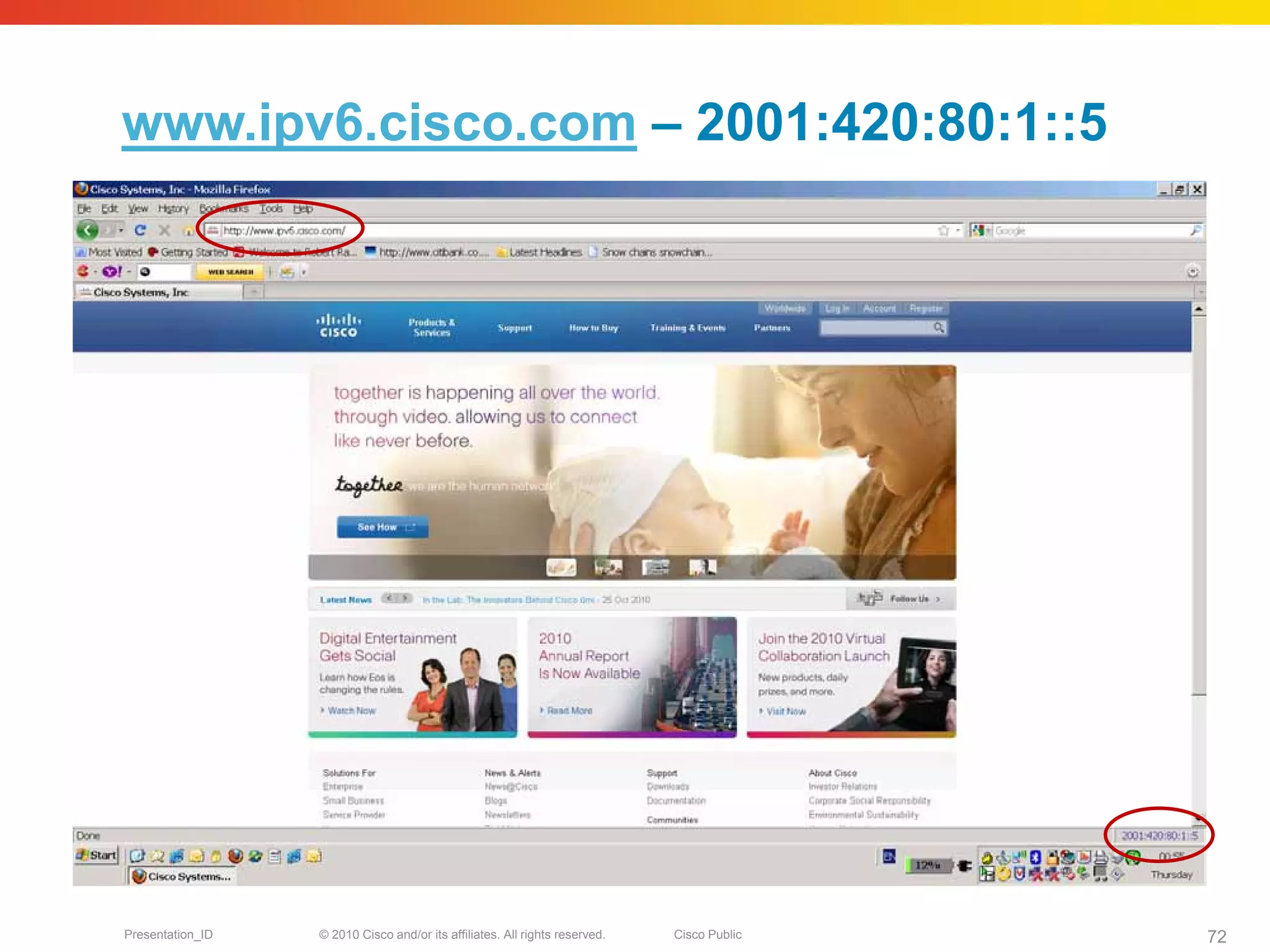
Task: Click the green Back navigation button
Action: tap(88, 231)
